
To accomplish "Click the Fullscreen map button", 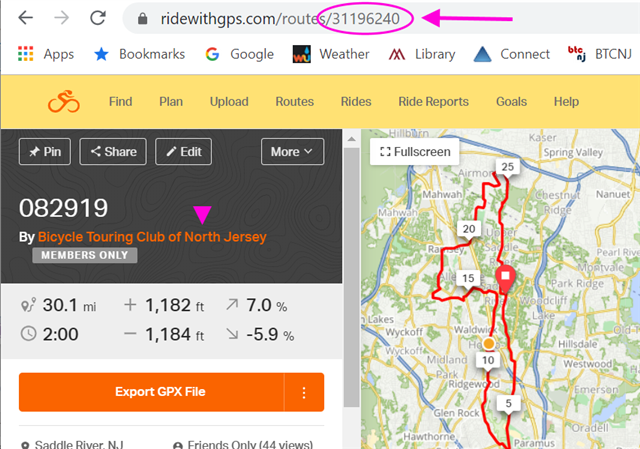I will point(415,151).
